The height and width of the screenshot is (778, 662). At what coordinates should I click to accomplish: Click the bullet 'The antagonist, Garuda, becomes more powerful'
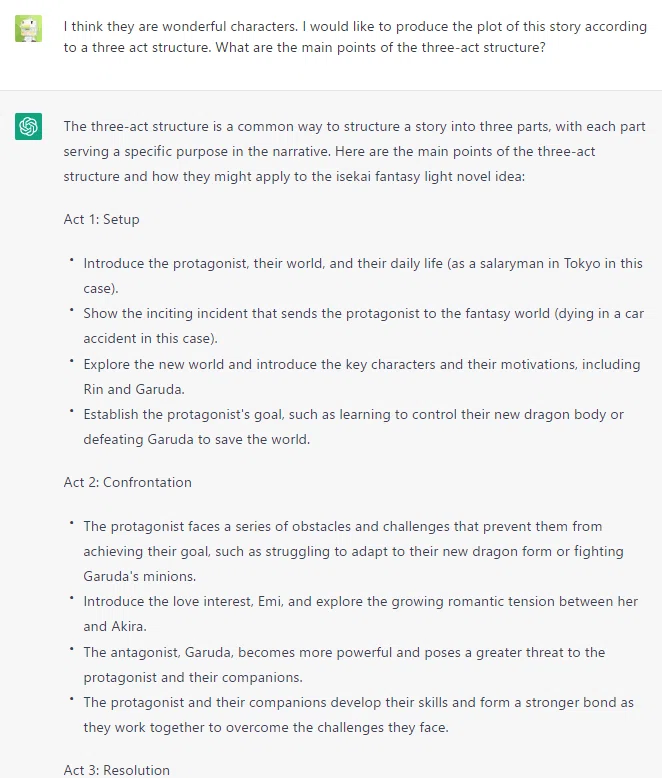pos(344,665)
